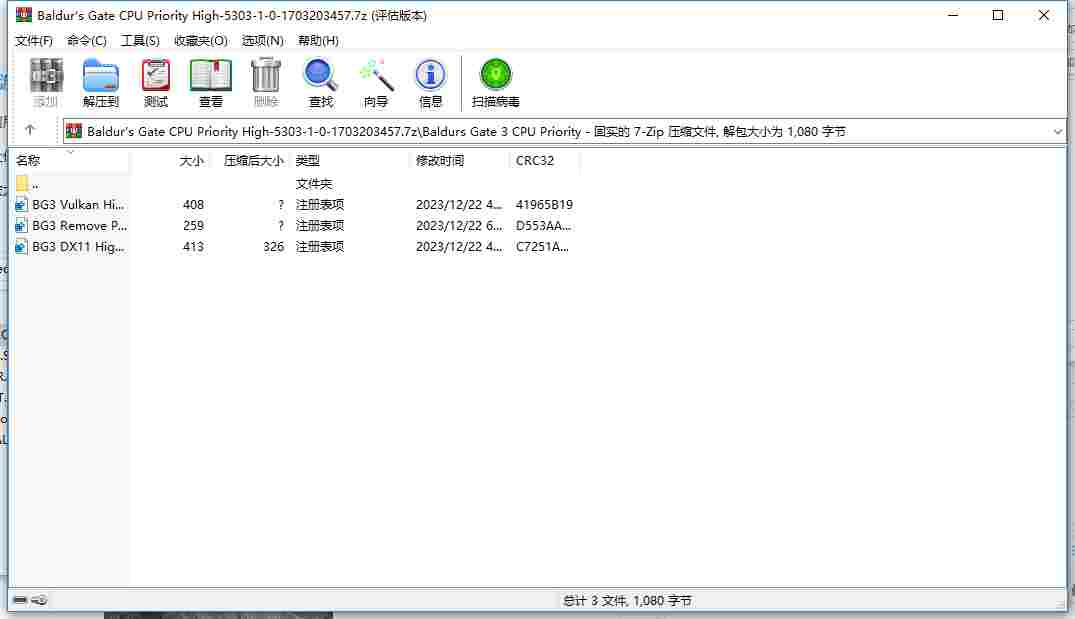Screen dimensions: 1075x619
Task: Click the '..' parent directory entry
Action: (x=35, y=184)
